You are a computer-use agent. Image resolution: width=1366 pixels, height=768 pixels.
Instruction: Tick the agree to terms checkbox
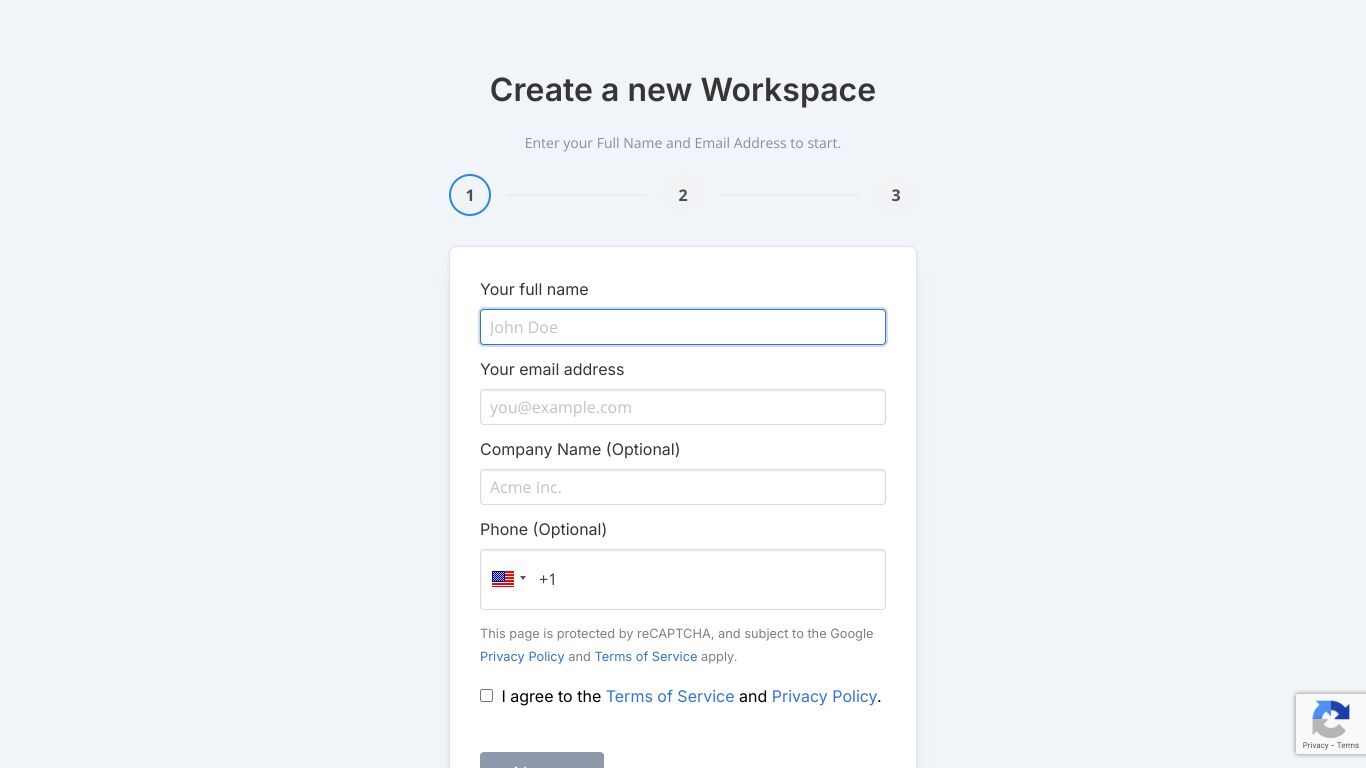click(487, 696)
